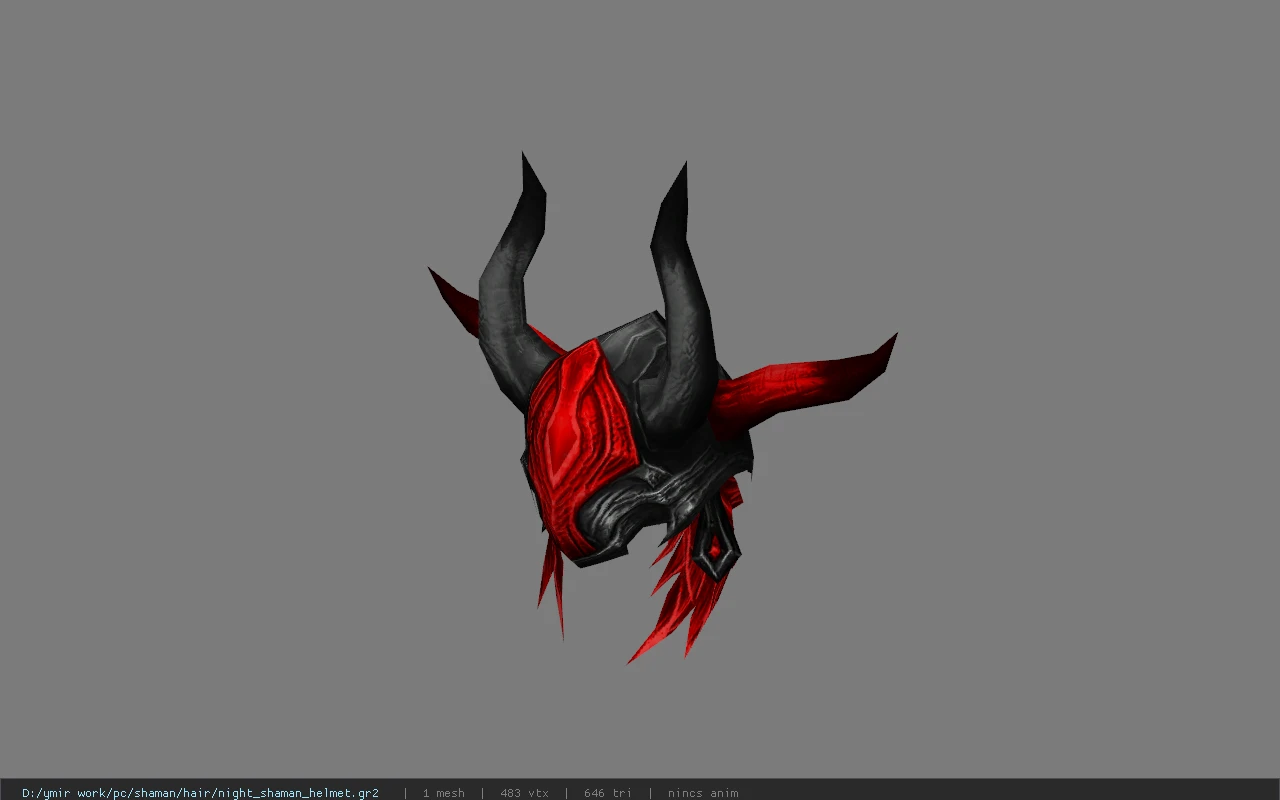Click the 'nincs anim' status text
This screenshot has width=1280, height=800.
coord(703,792)
